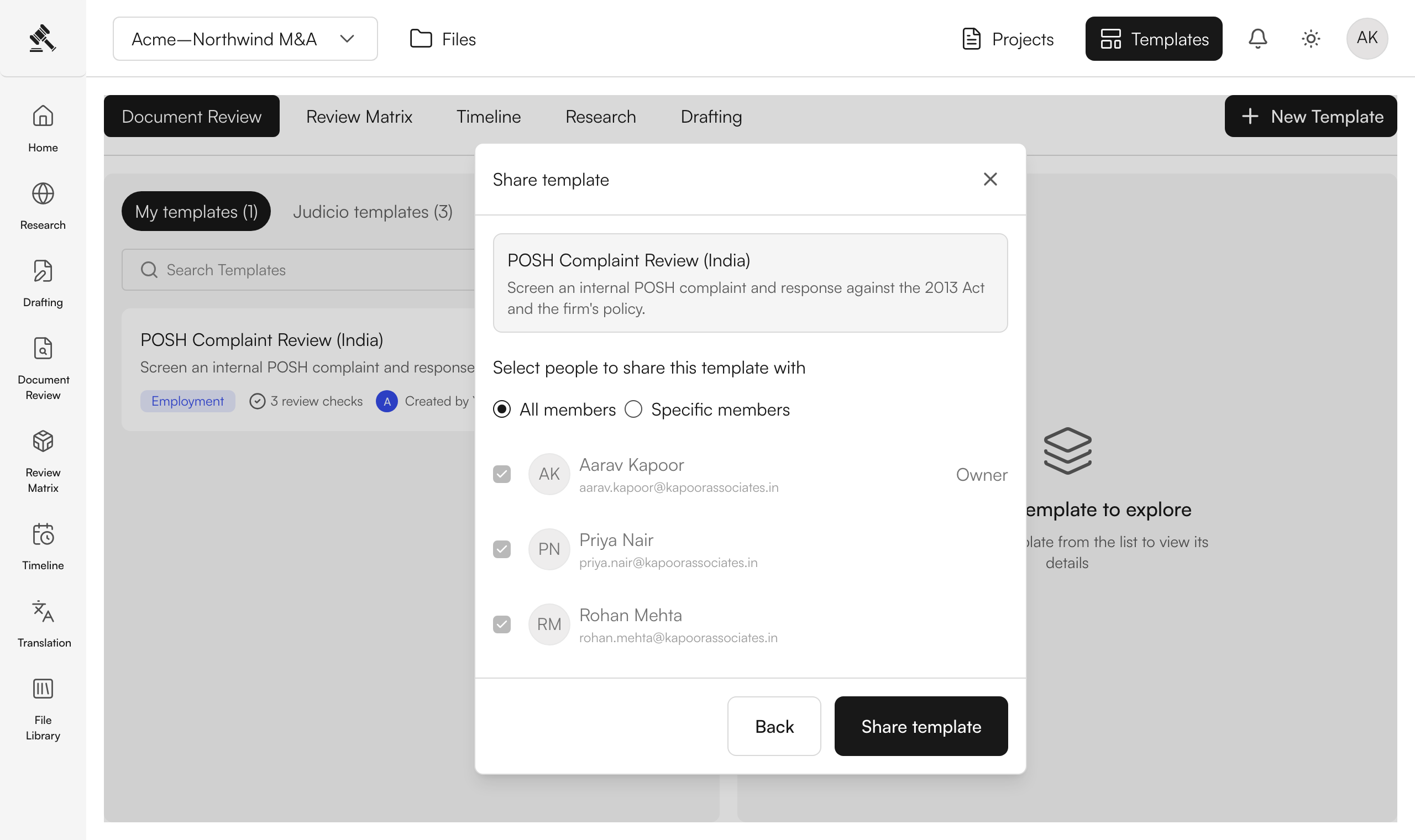Click the blue A creator avatar
1415x840 pixels.
click(x=386, y=401)
